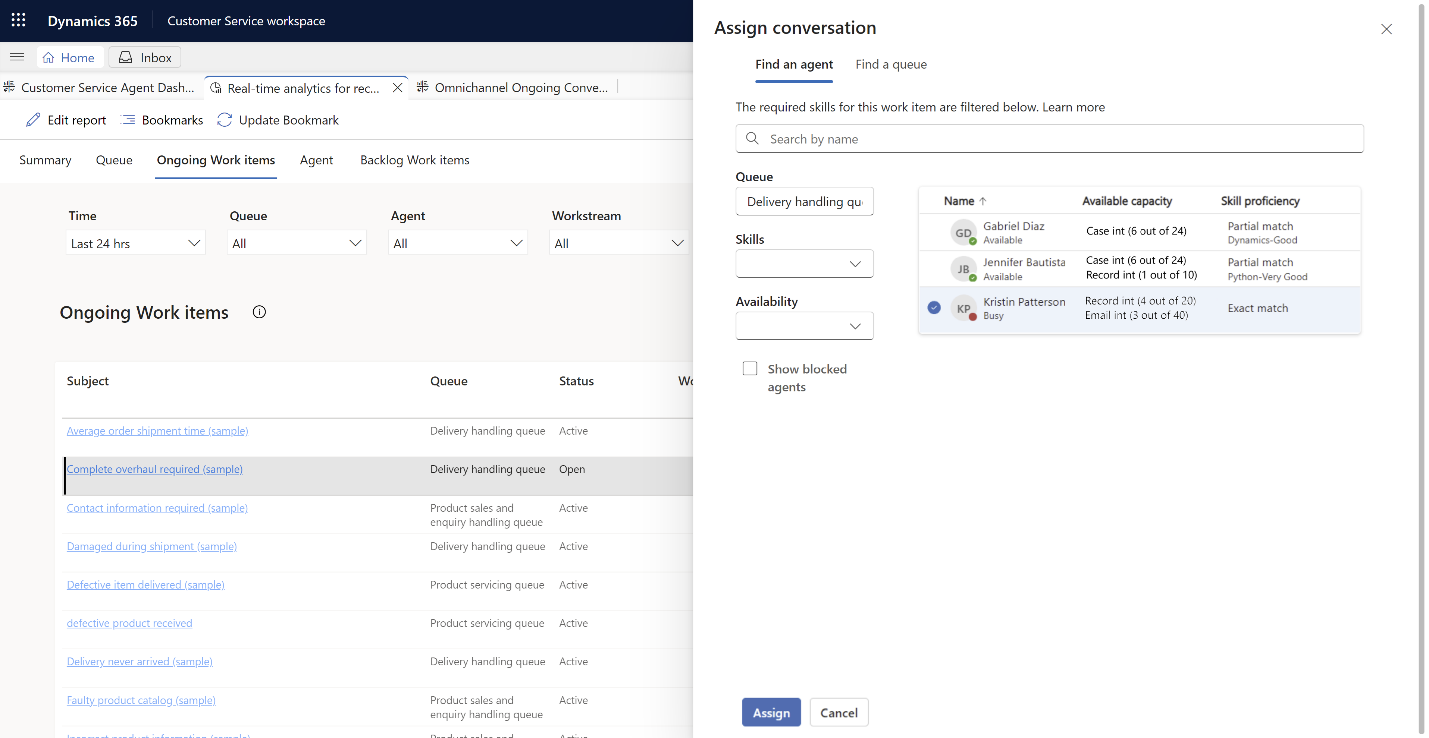The image size is (1429, 738).
Task: Open Contact information required (sample) link
Action: pos(157,508)
